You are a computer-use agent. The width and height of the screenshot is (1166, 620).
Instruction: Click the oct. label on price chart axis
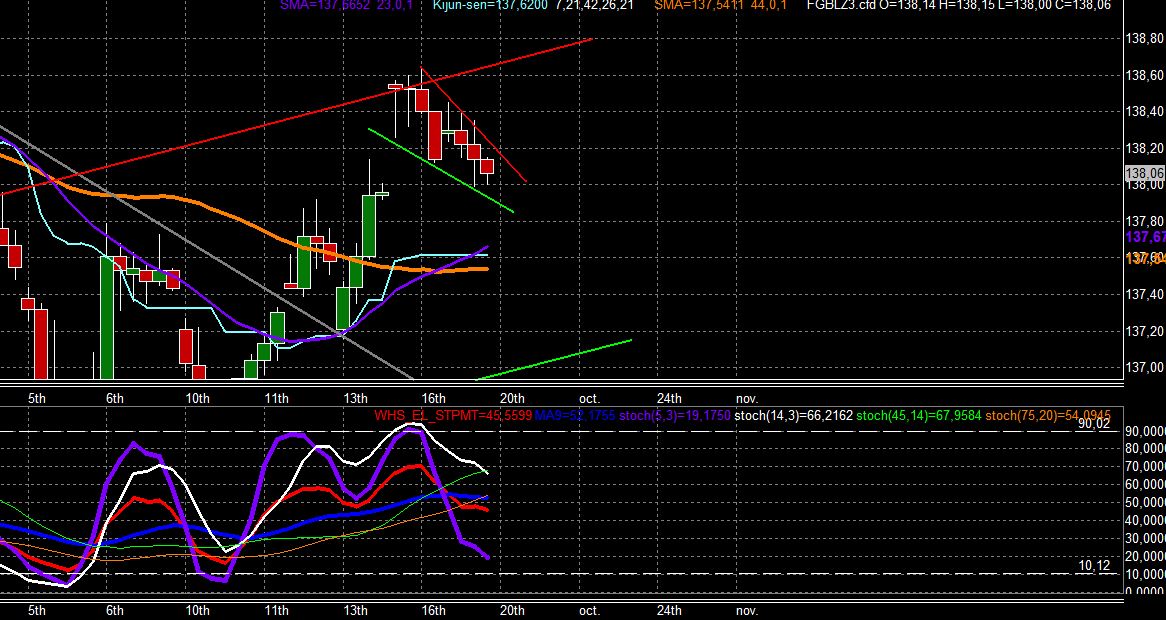point(589,398)
